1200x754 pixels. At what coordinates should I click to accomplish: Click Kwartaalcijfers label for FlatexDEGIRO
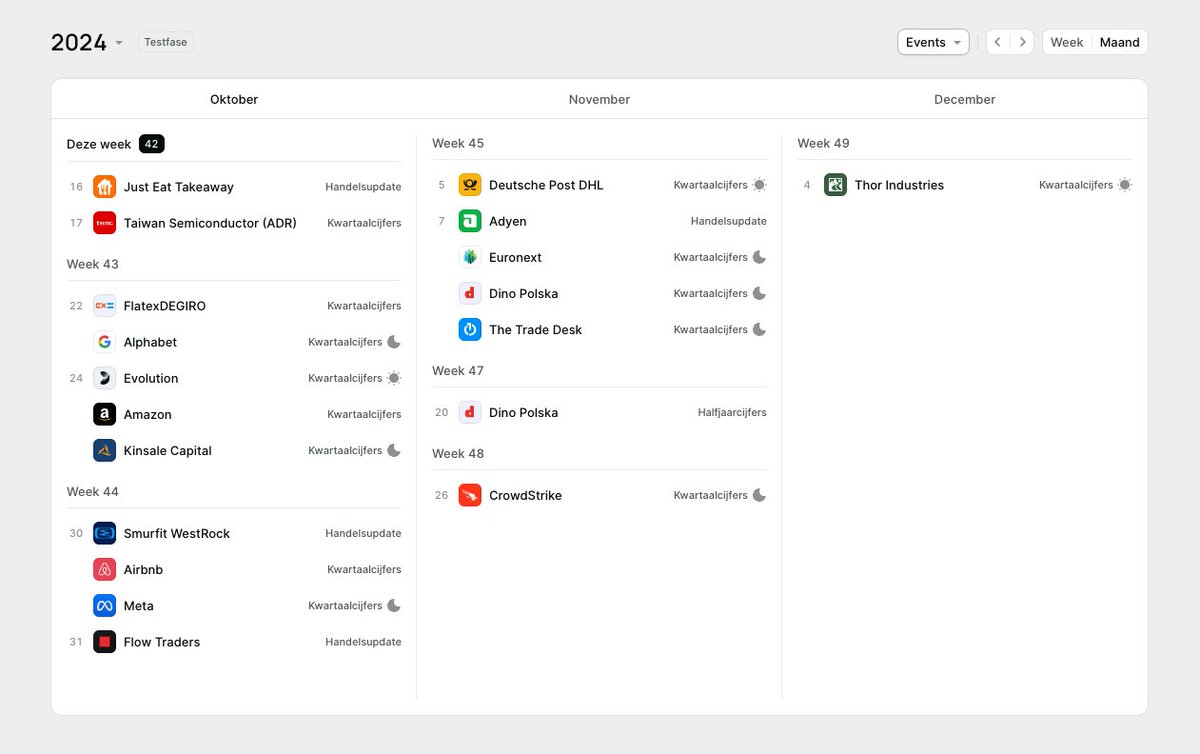pos(364,306)
